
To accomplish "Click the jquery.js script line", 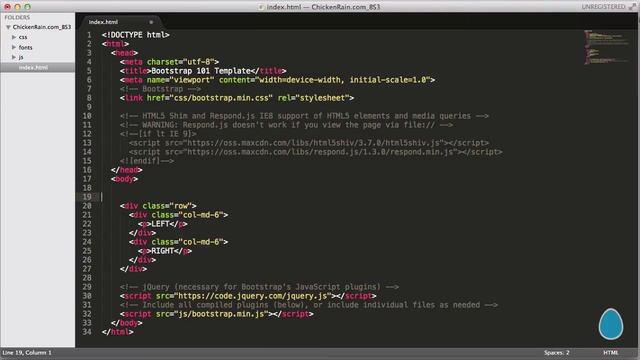I will 248,296.
